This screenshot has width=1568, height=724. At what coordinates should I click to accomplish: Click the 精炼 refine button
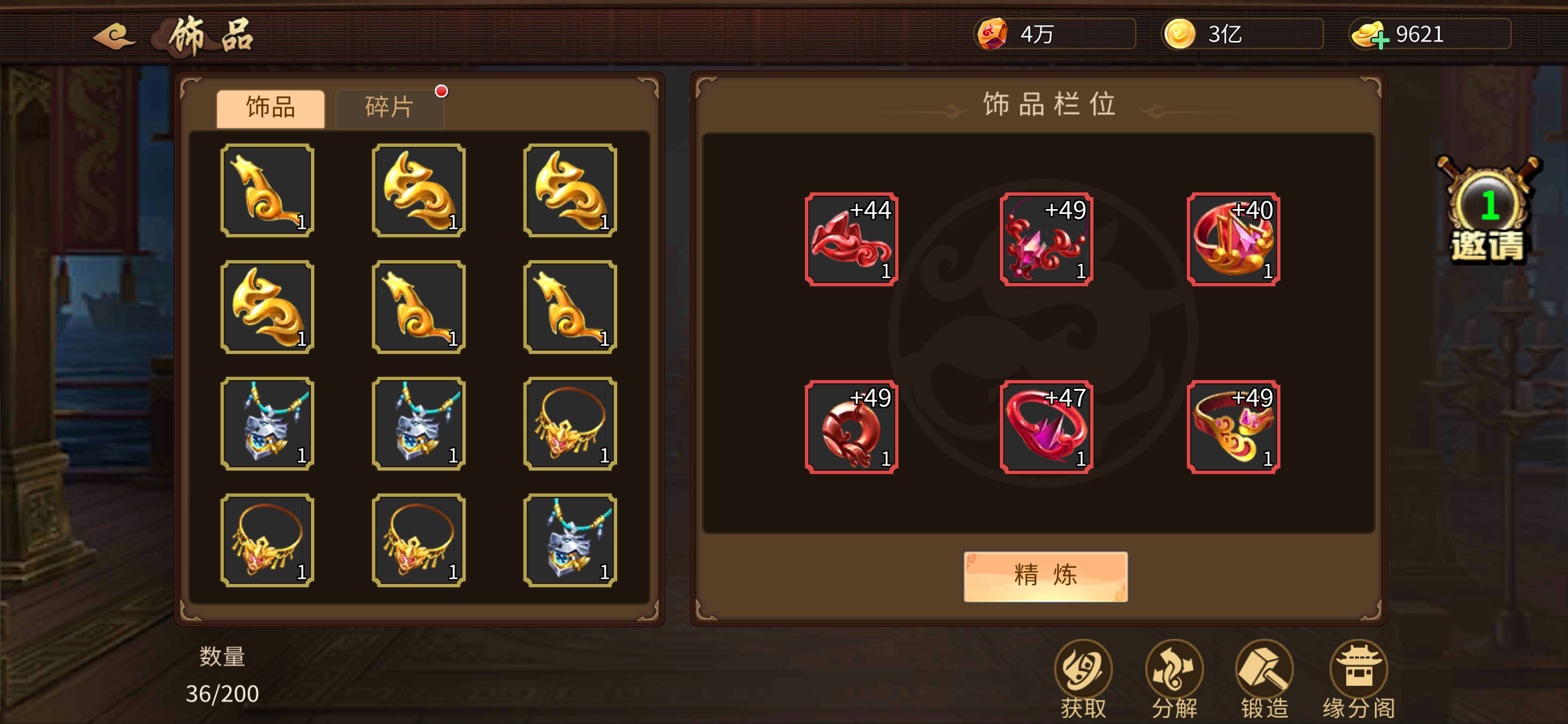click(x=1045, y=576)
